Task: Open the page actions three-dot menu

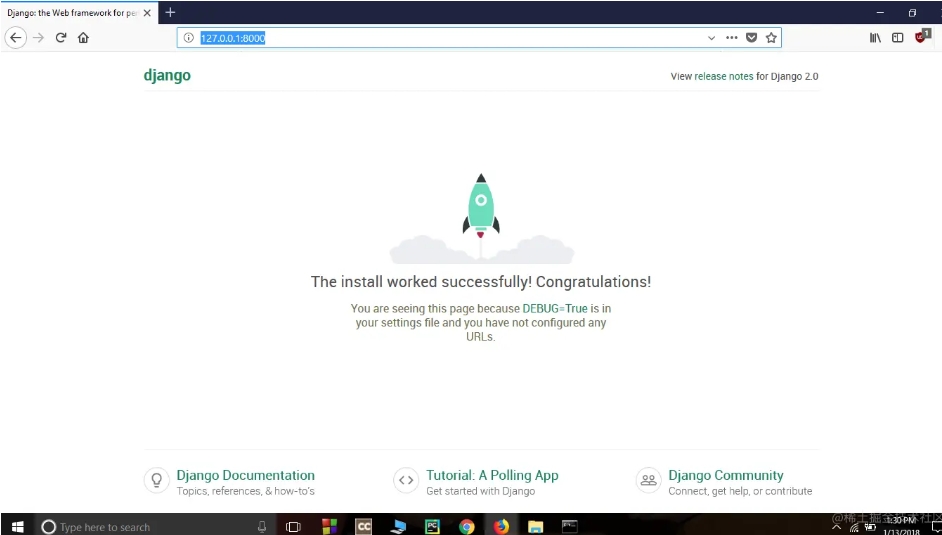Action: pos(731,38)
